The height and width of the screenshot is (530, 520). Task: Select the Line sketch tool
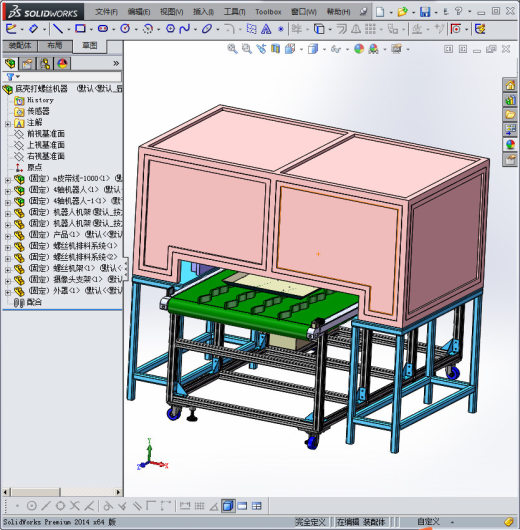[58, 29]
